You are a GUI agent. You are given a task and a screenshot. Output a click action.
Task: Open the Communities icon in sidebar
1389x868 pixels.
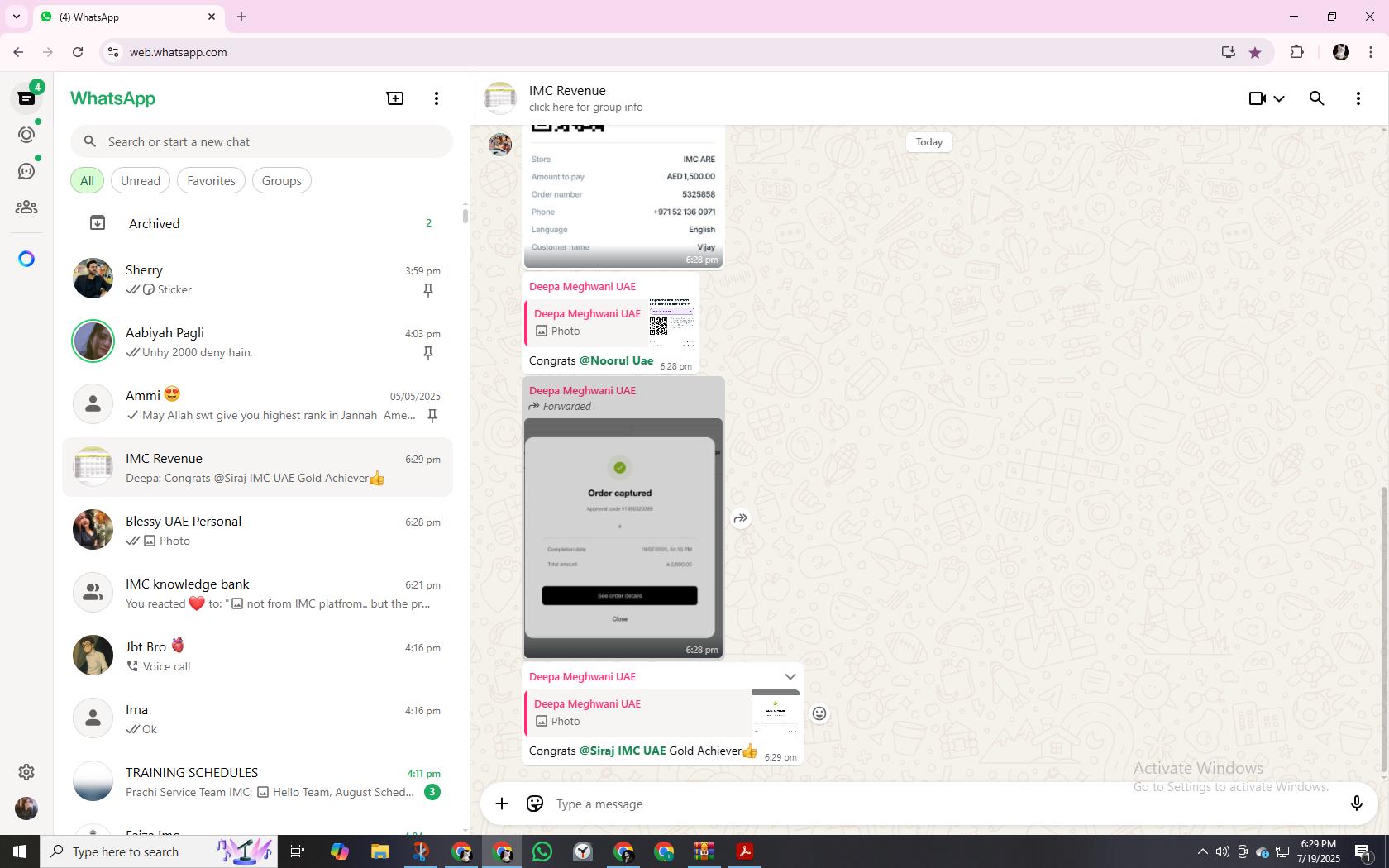pos(26,207)
